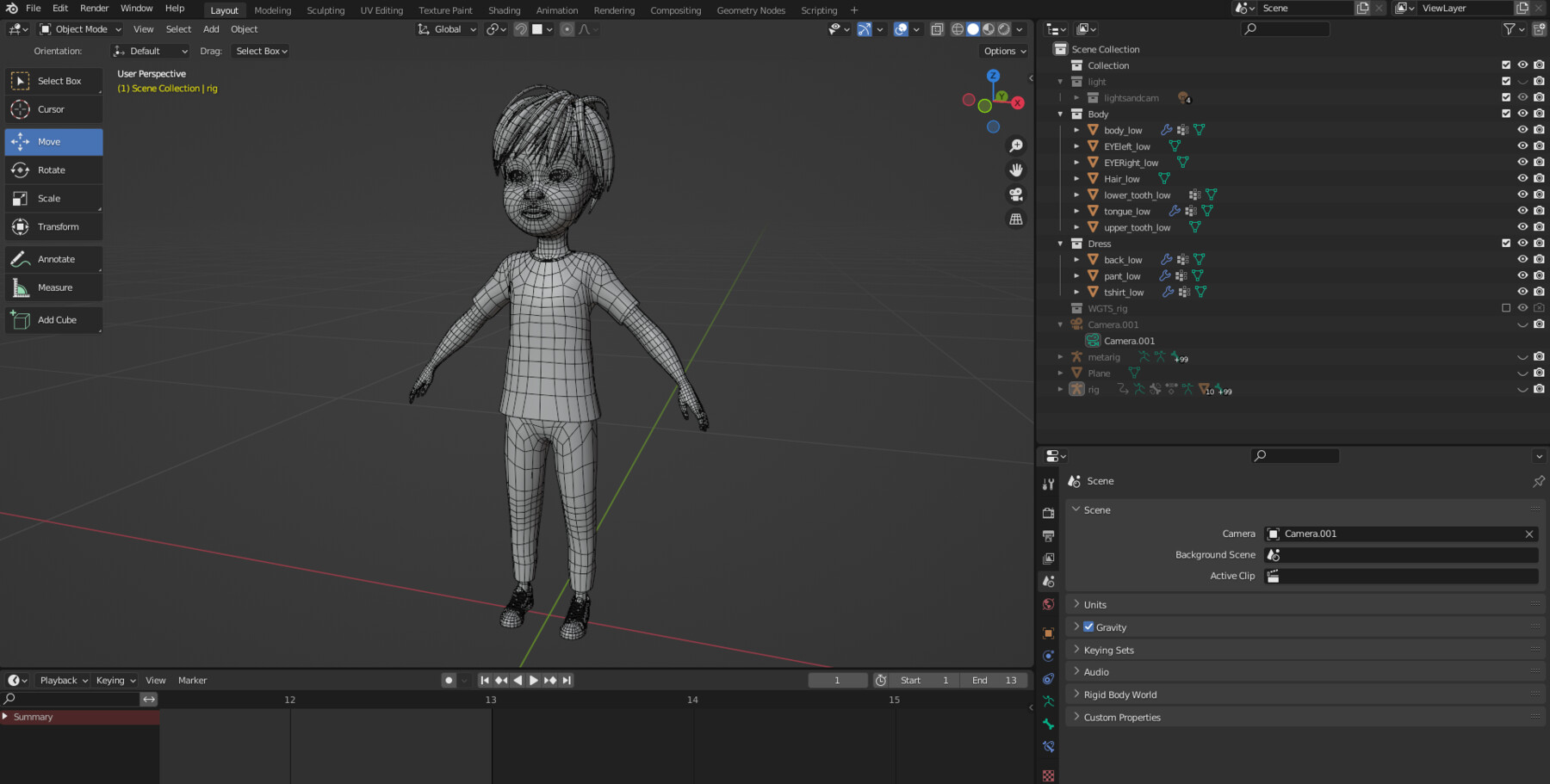This screenshot has height=784, width=1550.
Task: Clear Camera.001 with the X button
Action: pyautogui.click(x=1529, y=534)
